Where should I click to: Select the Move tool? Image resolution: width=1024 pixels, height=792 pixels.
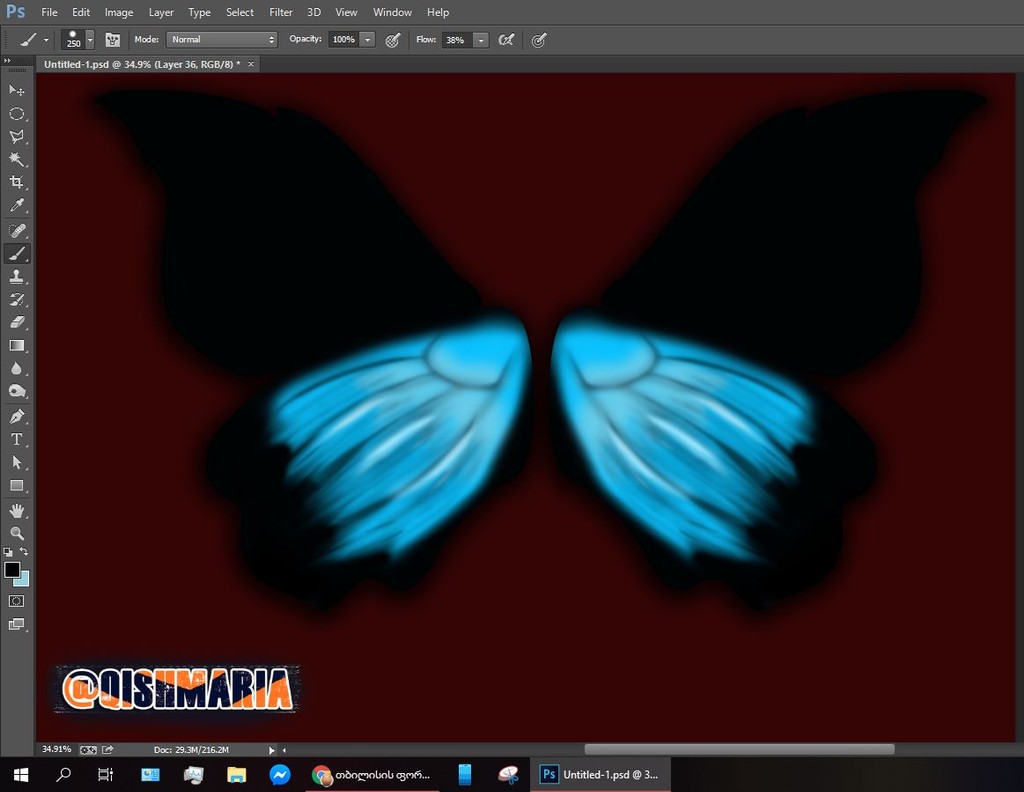(x=17, y=90)
